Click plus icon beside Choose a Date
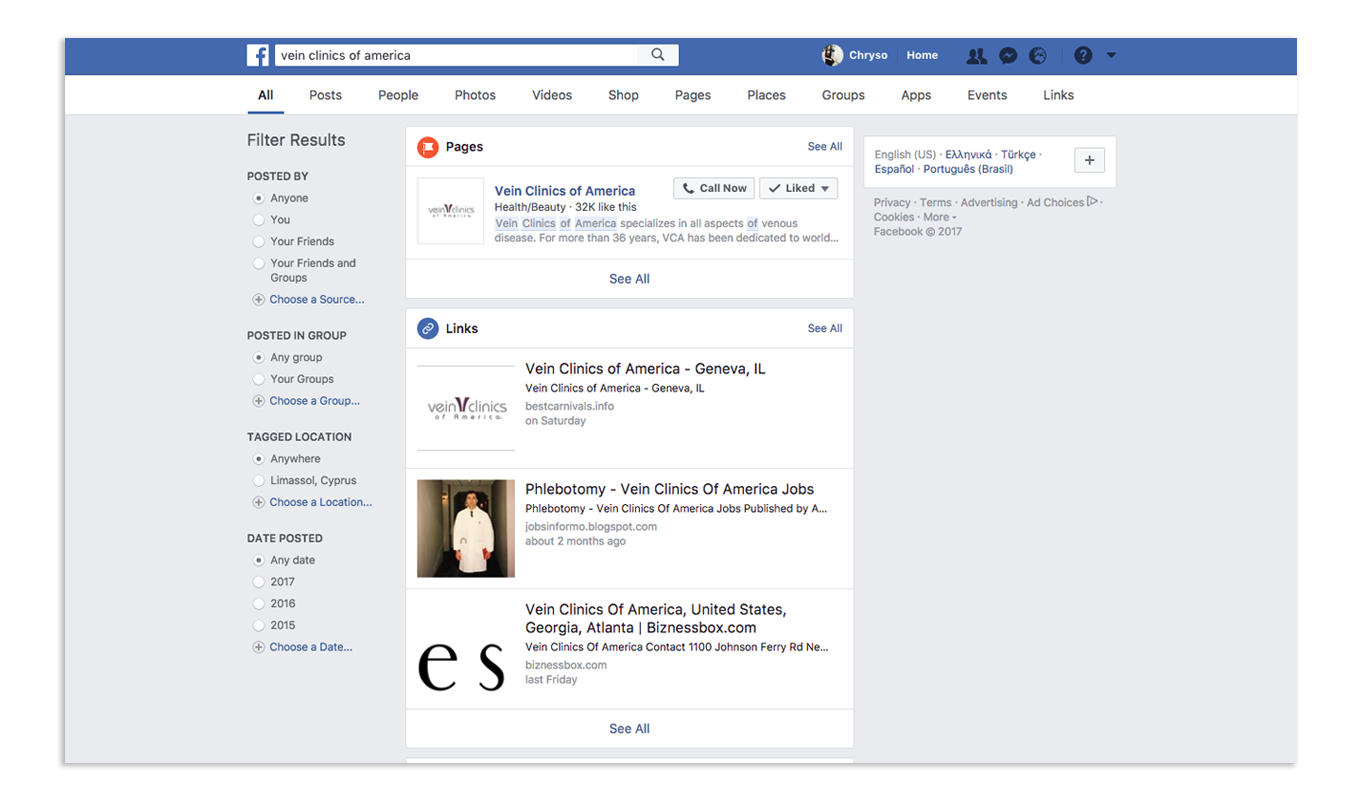This screenshot has width=1361, height=801. pos(259,647)
